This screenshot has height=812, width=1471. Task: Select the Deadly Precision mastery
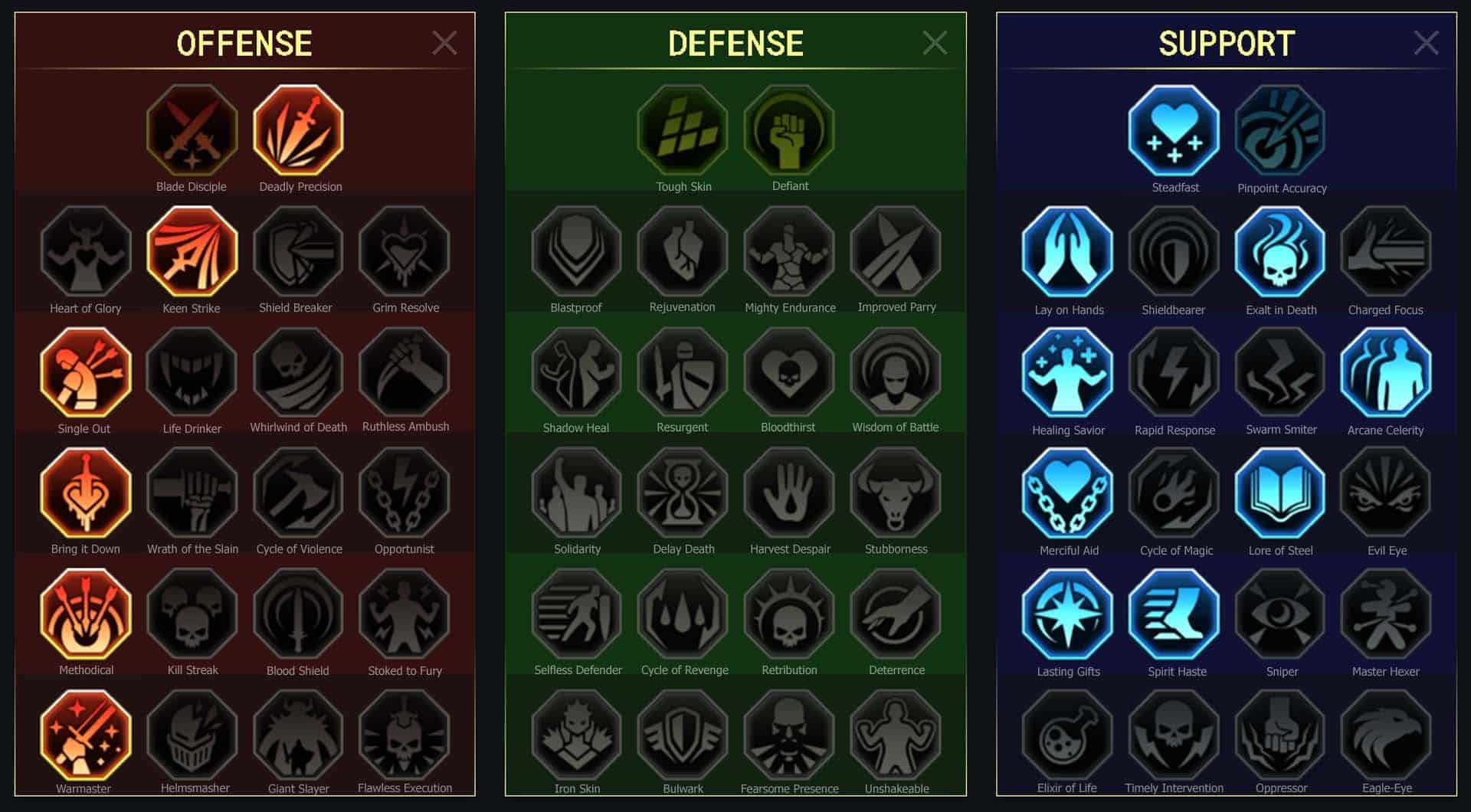click(x=299, y=130)
